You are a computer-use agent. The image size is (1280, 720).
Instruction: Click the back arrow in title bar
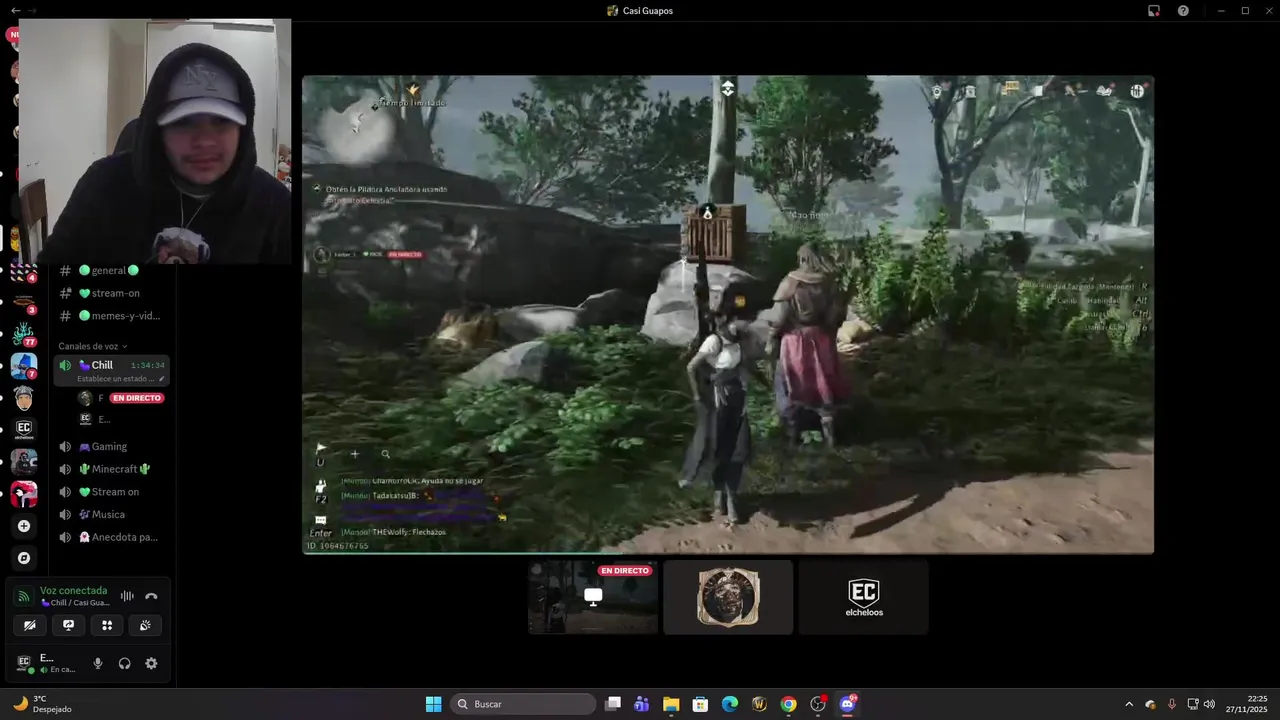click(15, 10)
